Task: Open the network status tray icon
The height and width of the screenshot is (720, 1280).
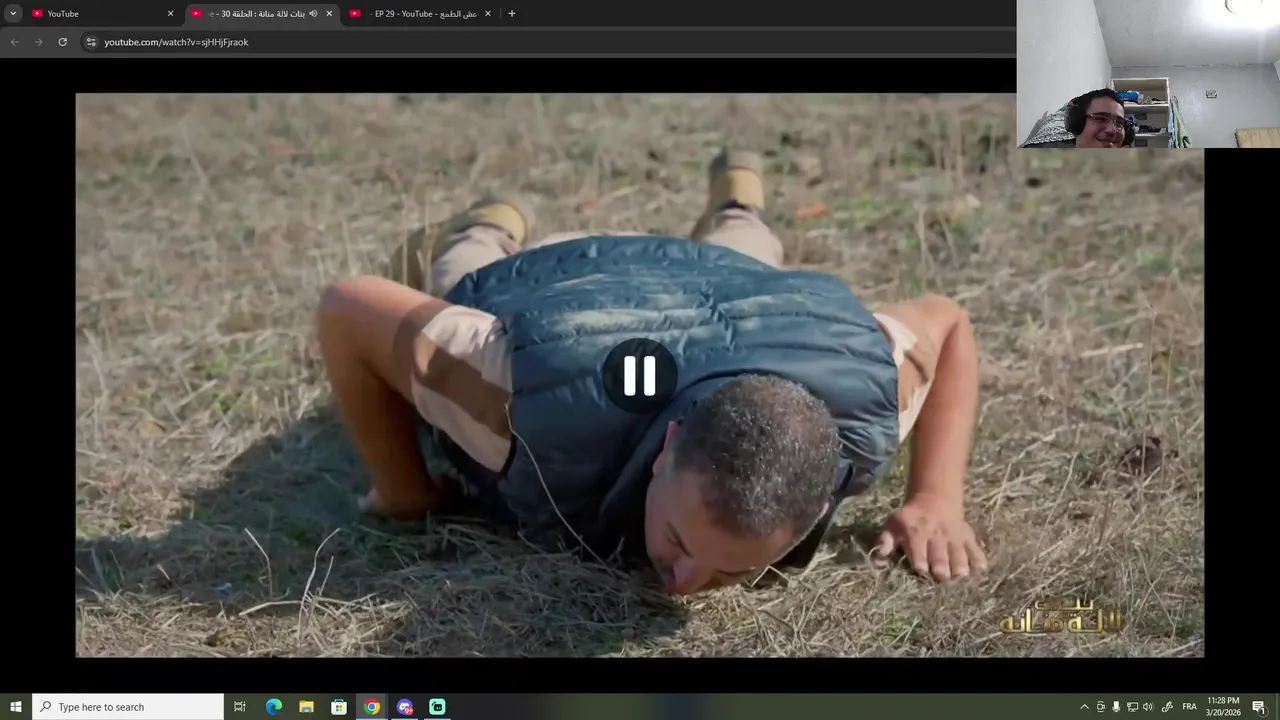Action: 1132,707
